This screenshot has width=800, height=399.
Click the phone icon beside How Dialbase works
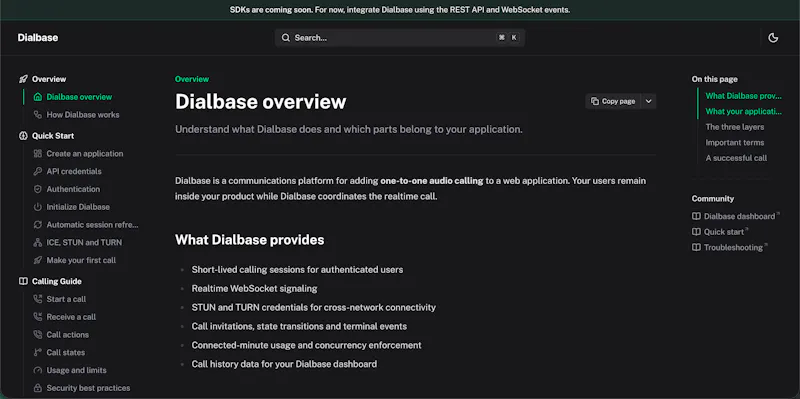tap(38, 115)
